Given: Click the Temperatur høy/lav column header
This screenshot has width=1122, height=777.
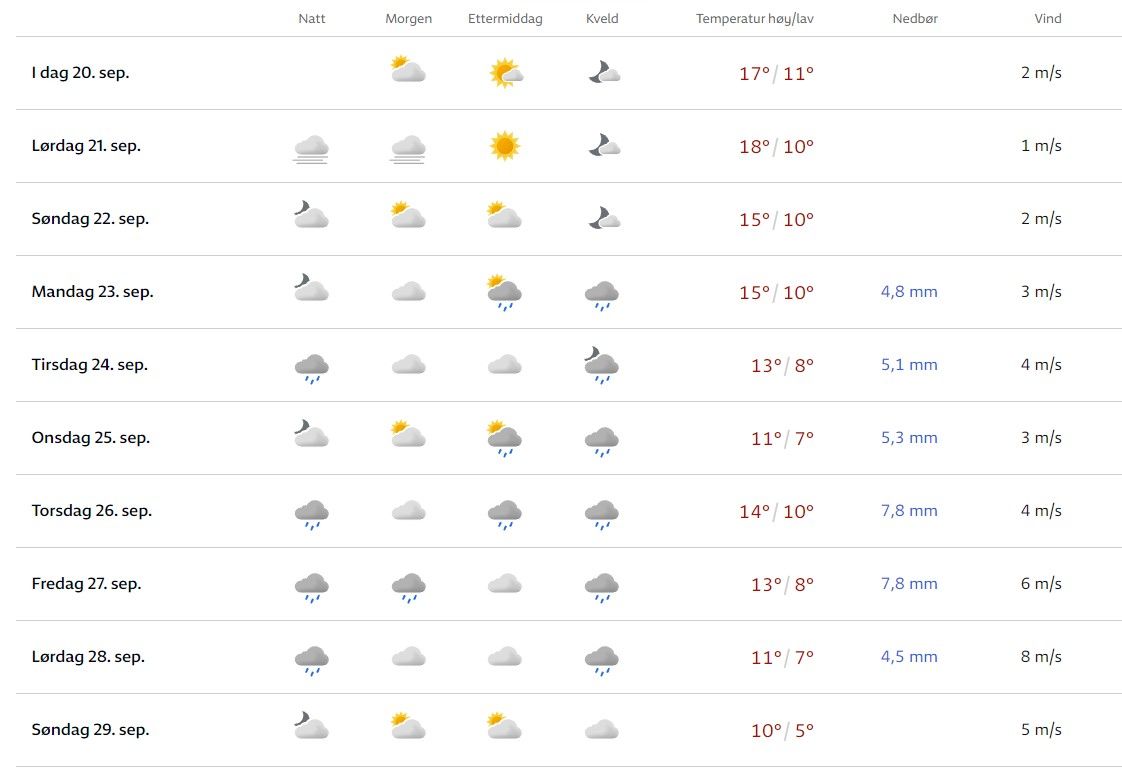Looking at the screenshot, I should [x=755, y=19].
